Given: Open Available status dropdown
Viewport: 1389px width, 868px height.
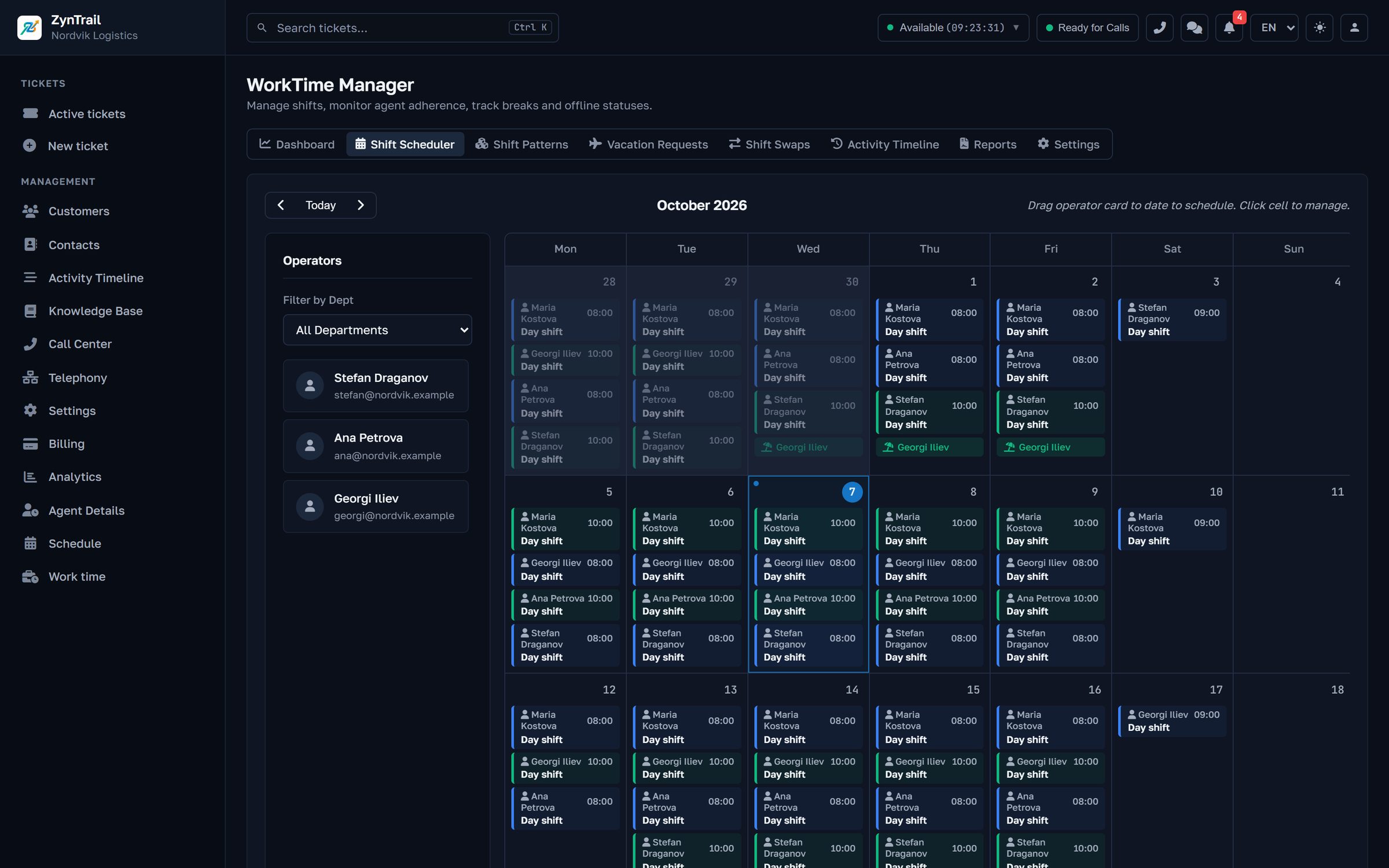Looking at the screenshot, I should pos(953,27).
